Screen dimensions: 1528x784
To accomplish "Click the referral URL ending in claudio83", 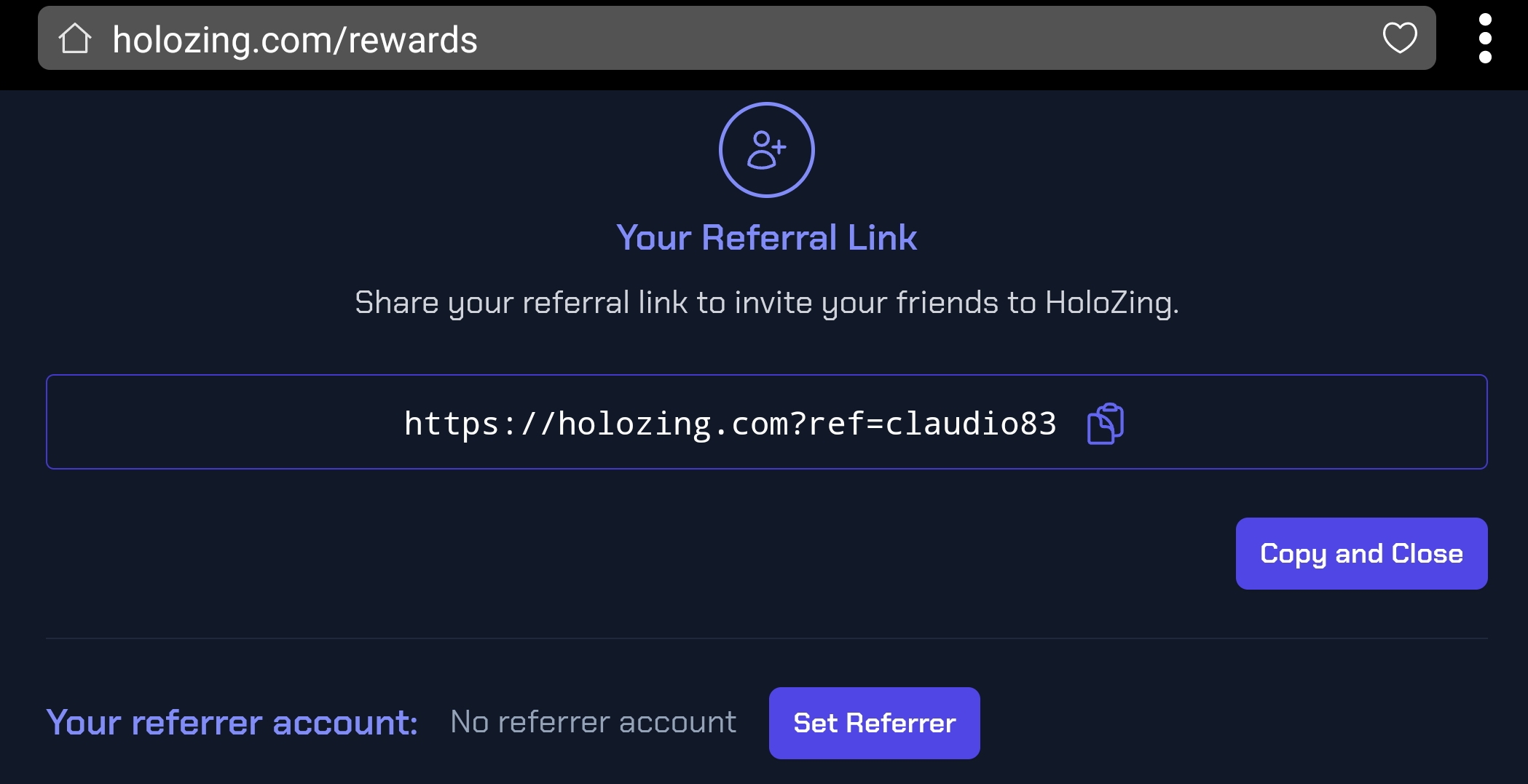I will click(730, 424).
